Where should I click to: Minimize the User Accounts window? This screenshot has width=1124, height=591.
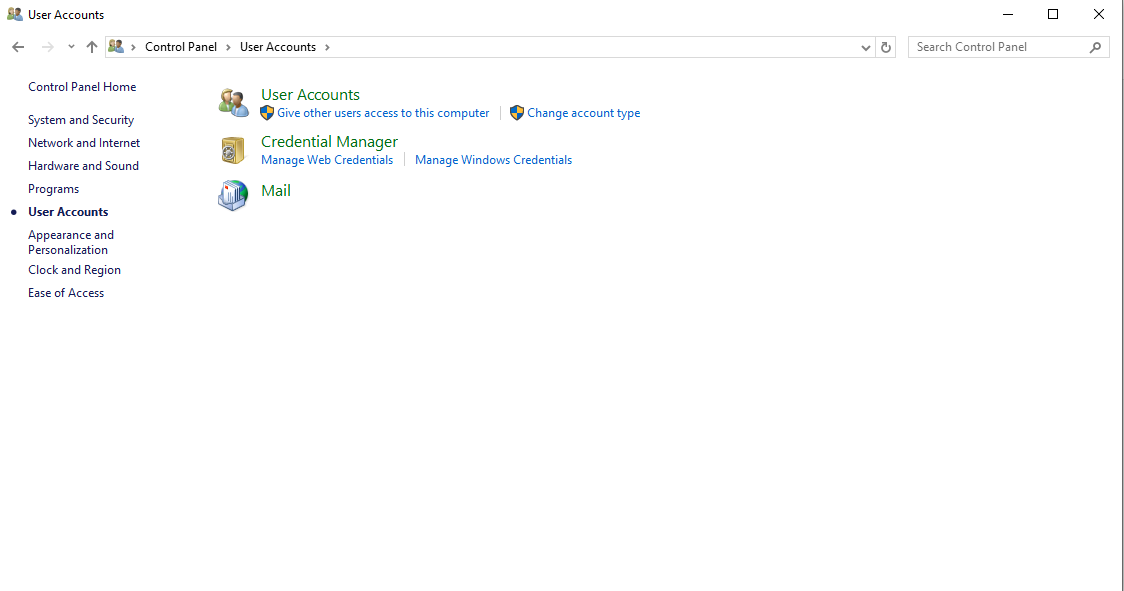click(x=1008, y=14)
